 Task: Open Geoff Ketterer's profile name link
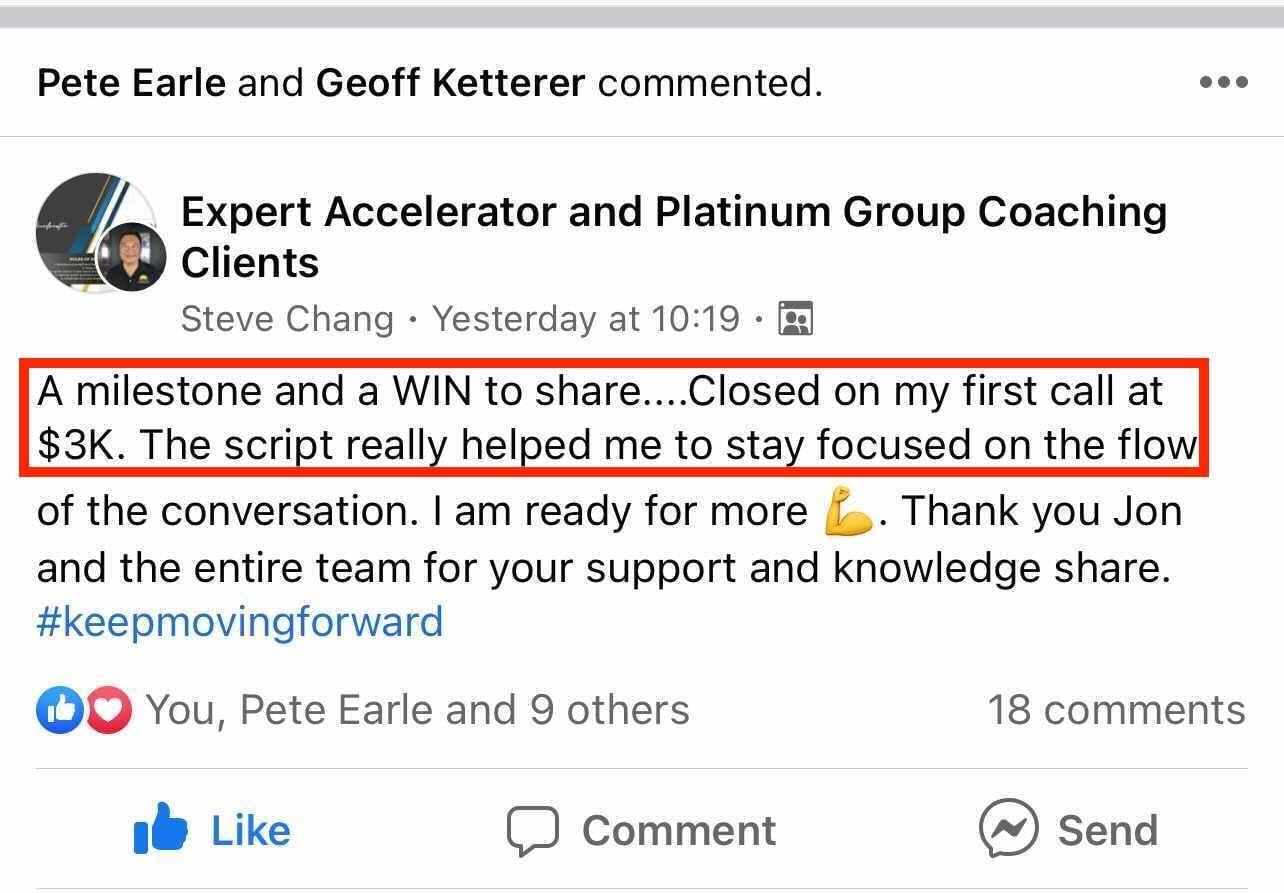click(x=450, y=83)
